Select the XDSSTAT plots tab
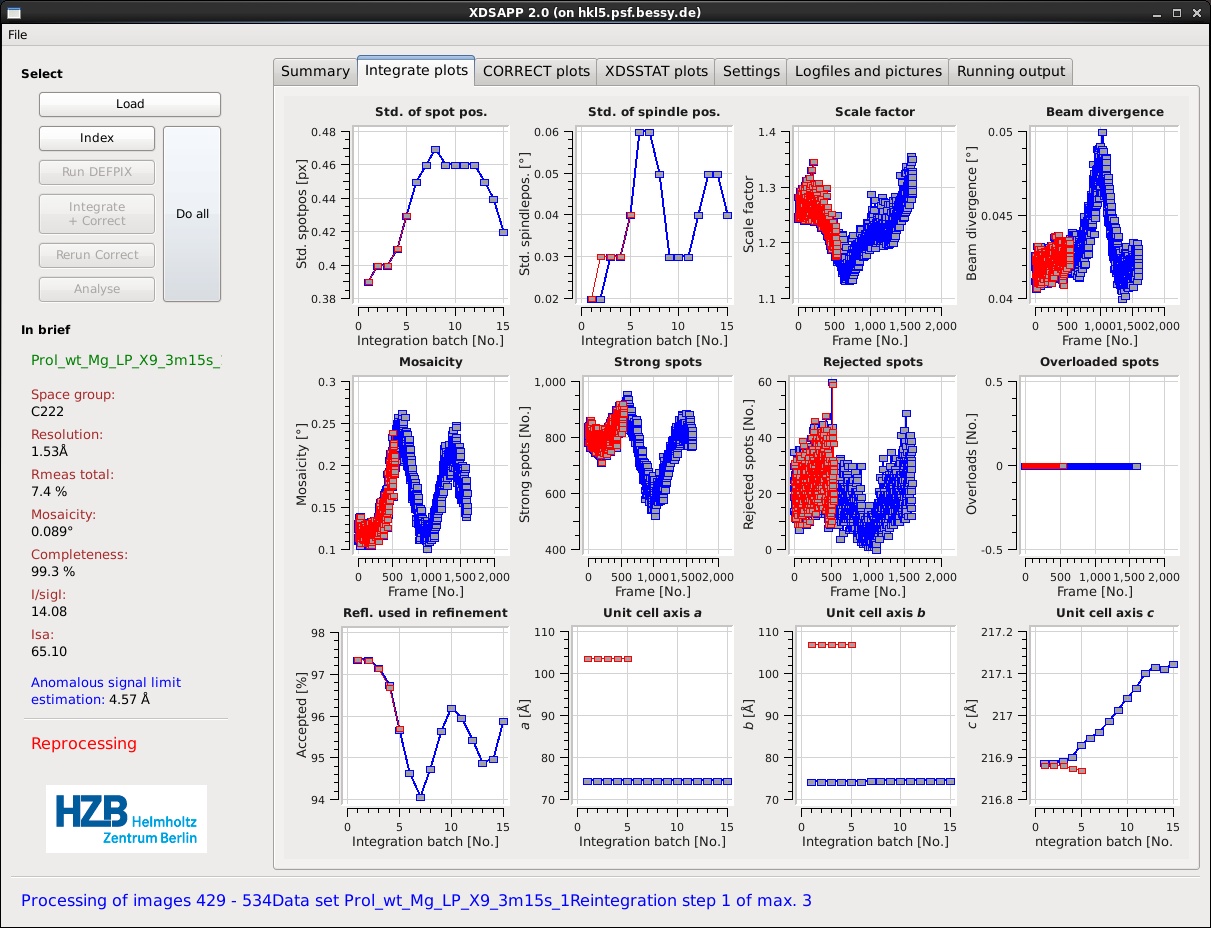Screen dimensions: 1211x928 coord(655,71)
